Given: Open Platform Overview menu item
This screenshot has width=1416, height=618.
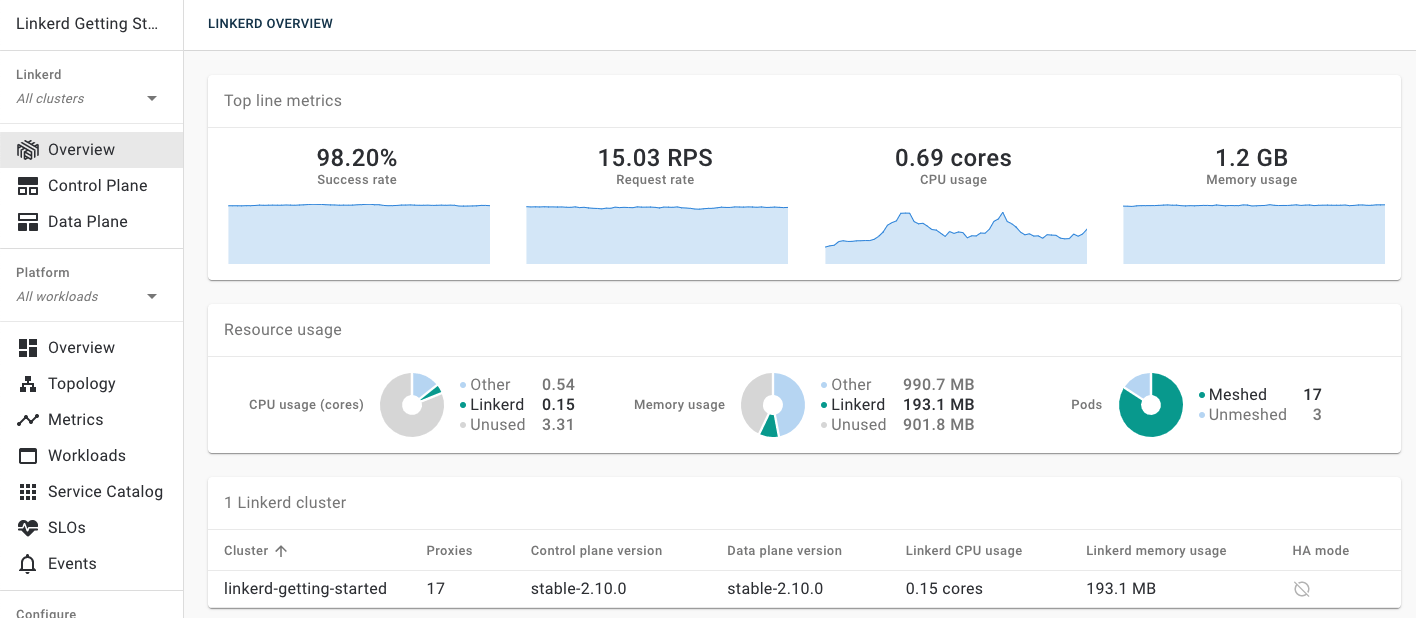Looking at the screenshot, I should pos(82,348).
